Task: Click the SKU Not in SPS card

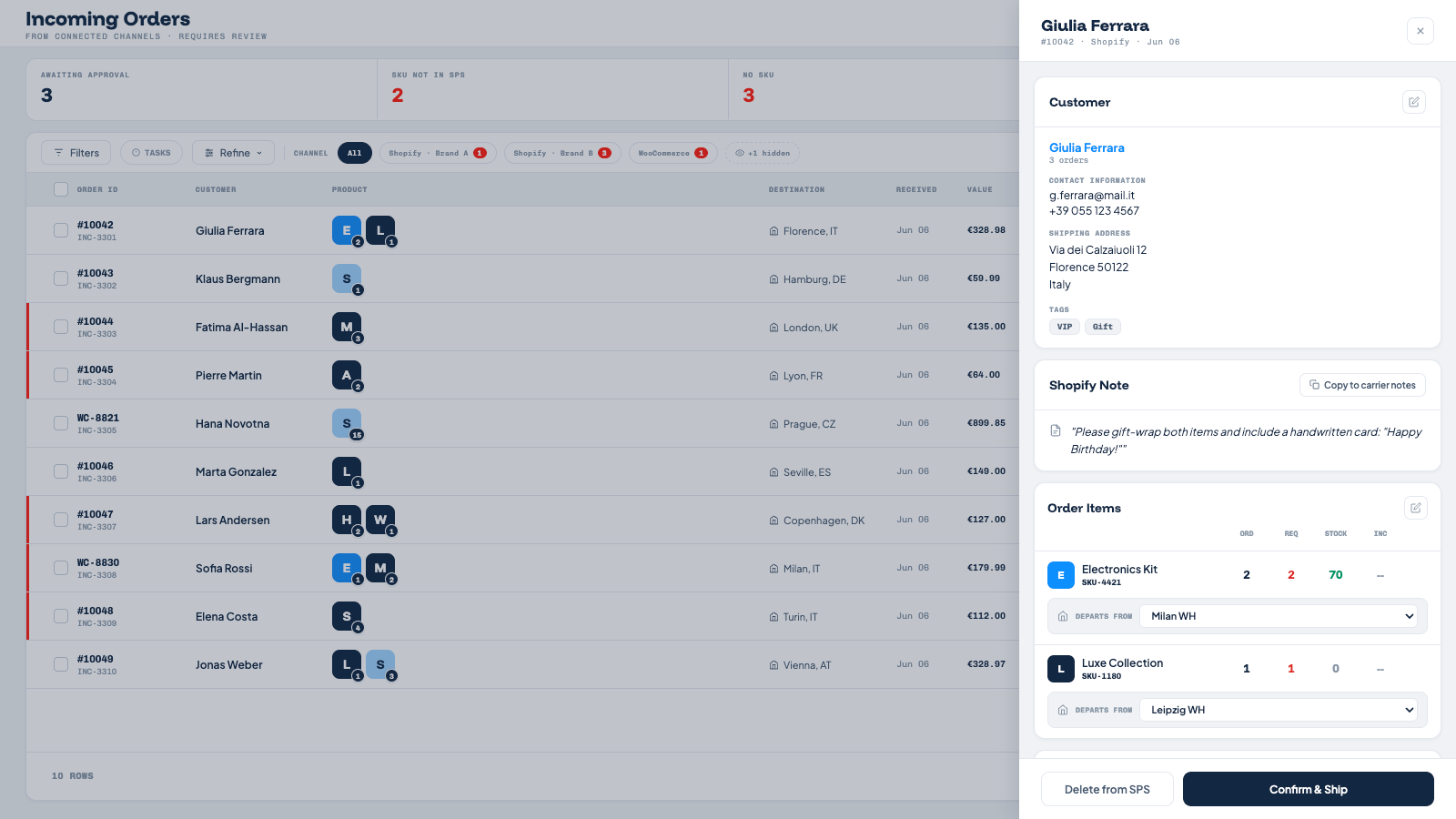Action: [553, 89]
